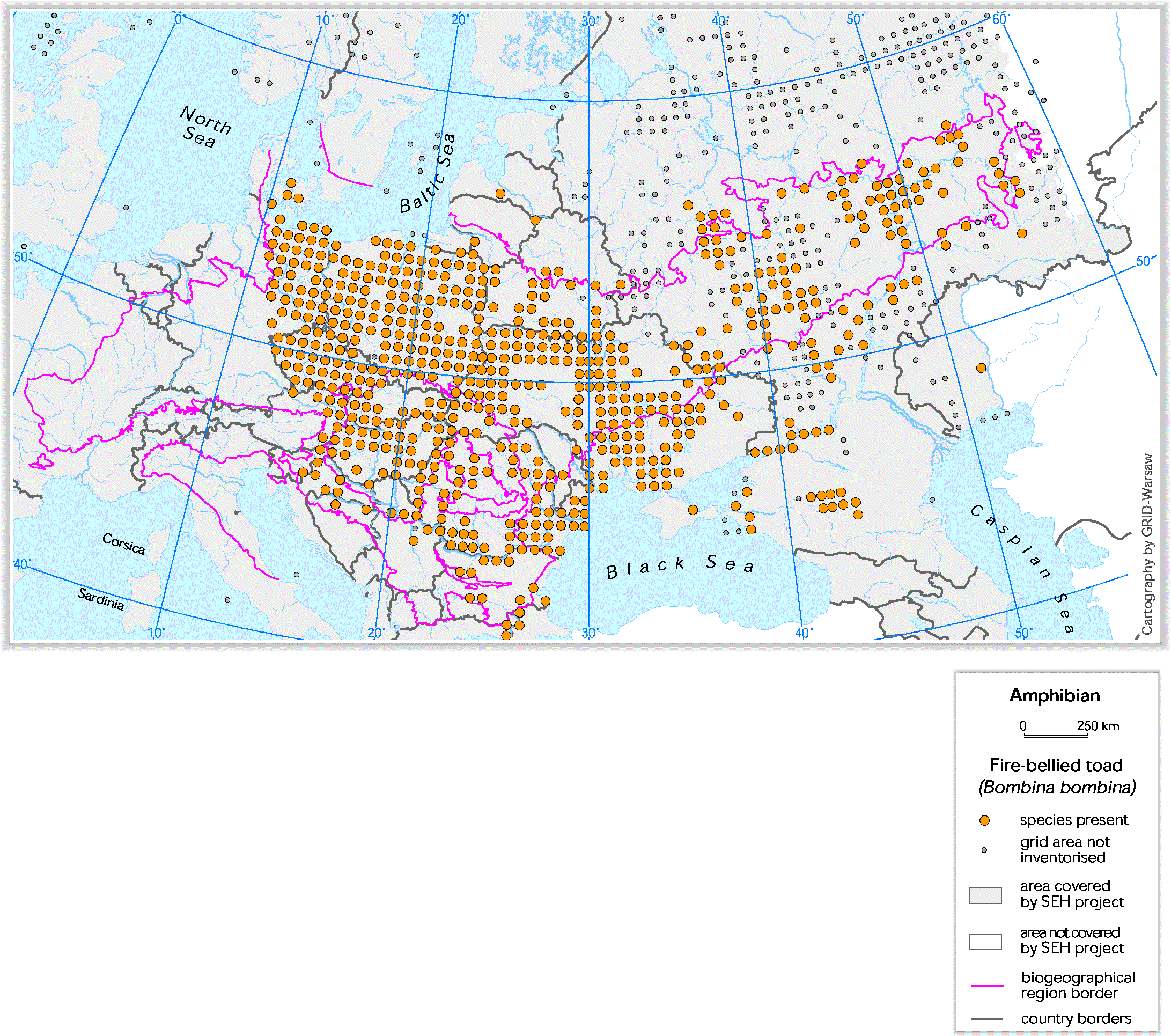Click the 60° longitude label at top
The width and height of the screenshot is (1171, 1036).
pyautogui.click(x=999, y=19)
